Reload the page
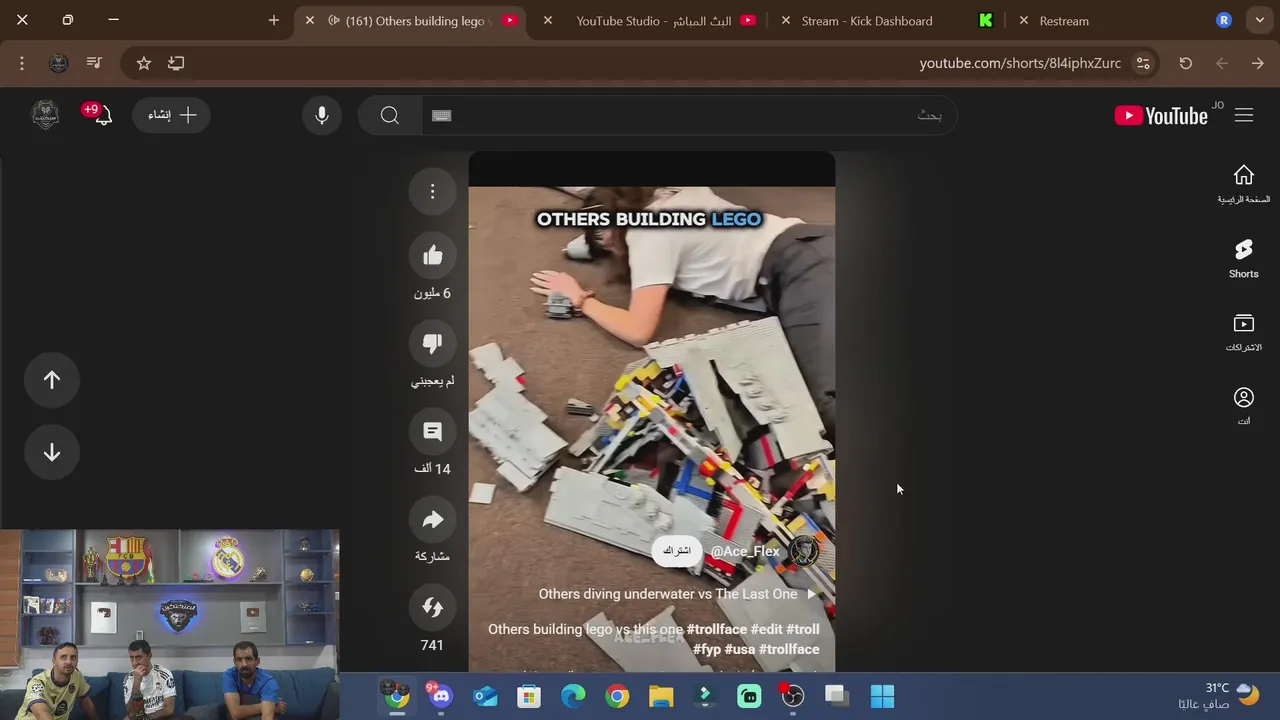Image resolution: width=1280 pixels, height=720 pixels. pos(1186,63)
